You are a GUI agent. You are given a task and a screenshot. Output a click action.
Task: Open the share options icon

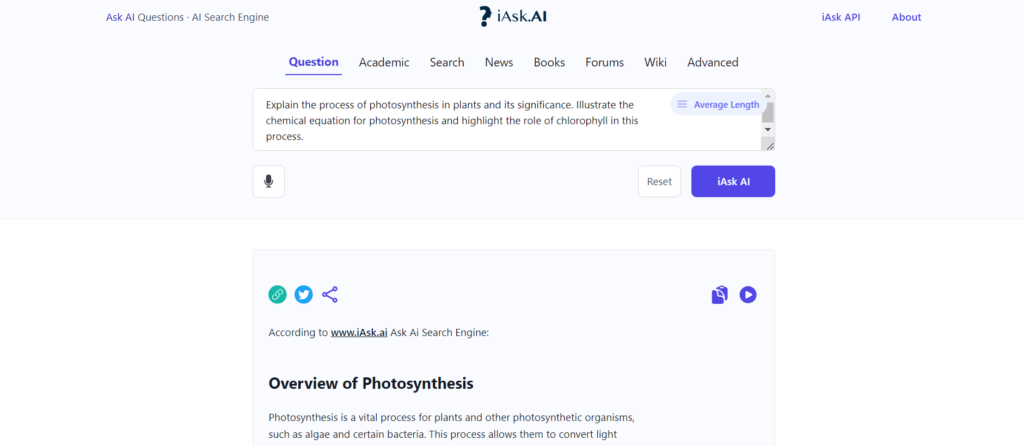point(330,294)
